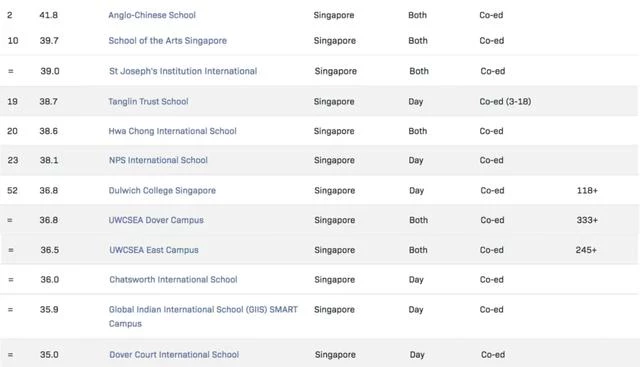Visit St Joseph's Institution International page

click(x=183, y=71)
